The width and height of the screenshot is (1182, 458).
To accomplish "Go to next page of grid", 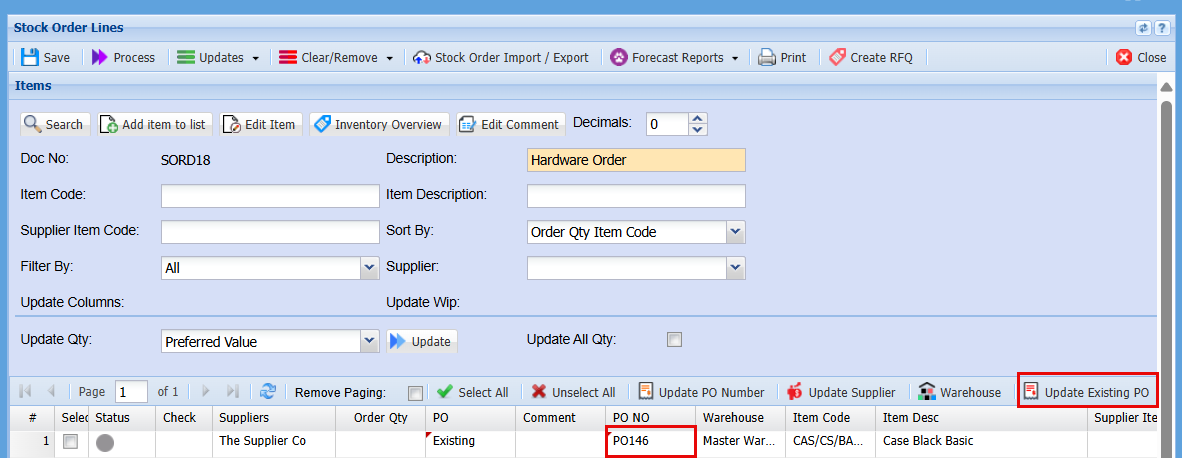I will click(x=206, y=392).
